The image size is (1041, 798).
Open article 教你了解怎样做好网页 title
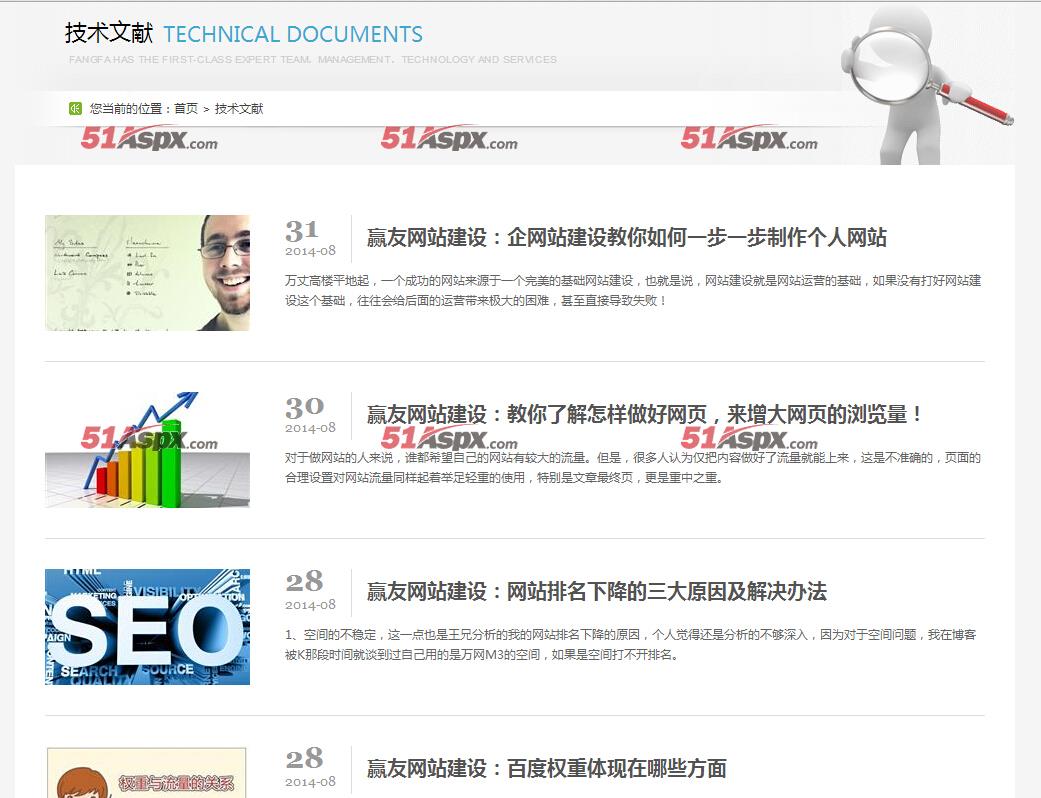pos(644,414)
